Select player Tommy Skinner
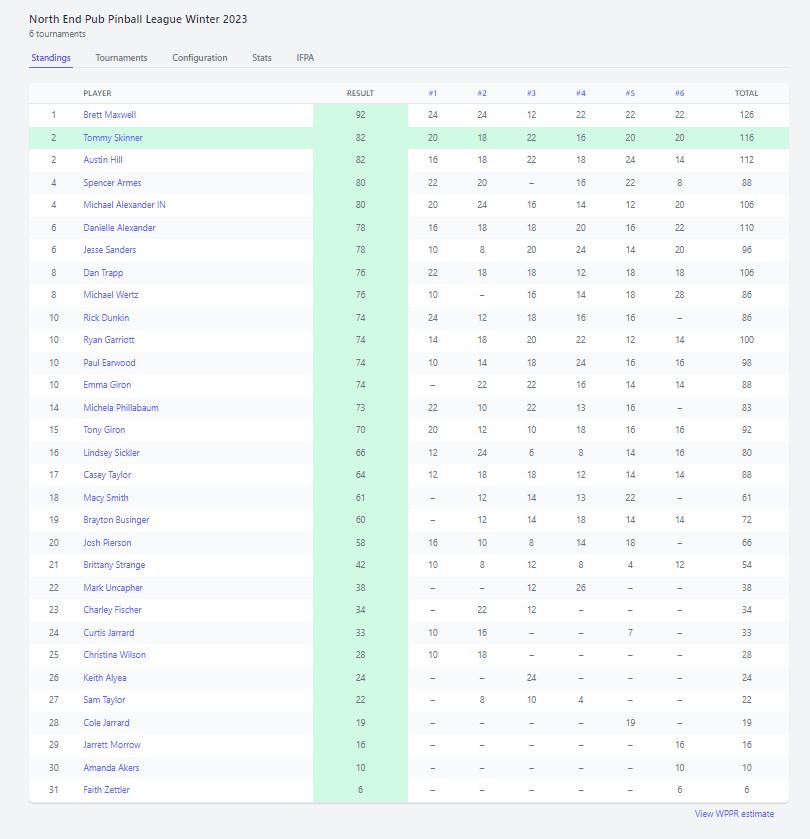Image resolution: width=810 pixels, height=839 pixels. pos(111,138)
